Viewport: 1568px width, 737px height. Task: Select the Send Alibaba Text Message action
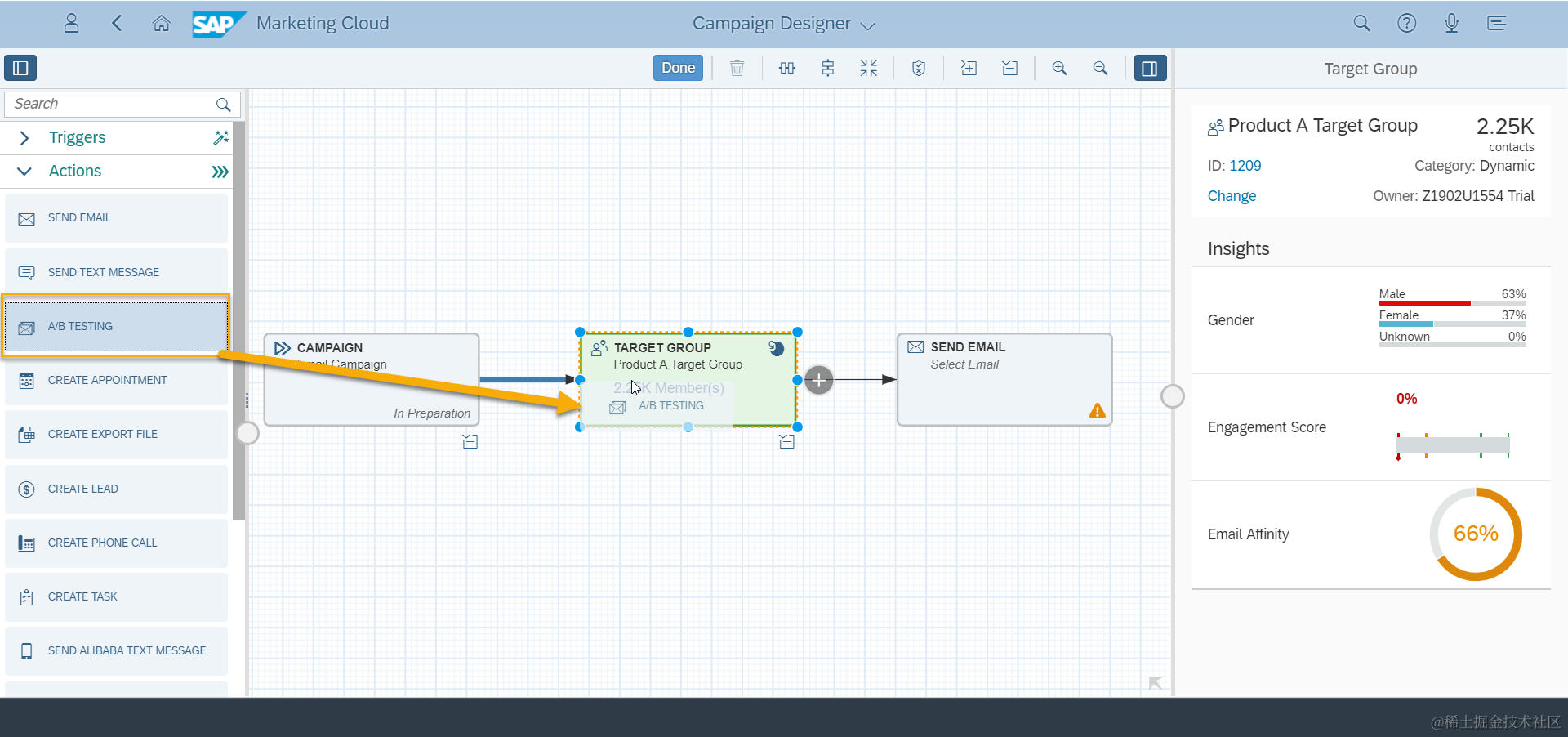116,650
